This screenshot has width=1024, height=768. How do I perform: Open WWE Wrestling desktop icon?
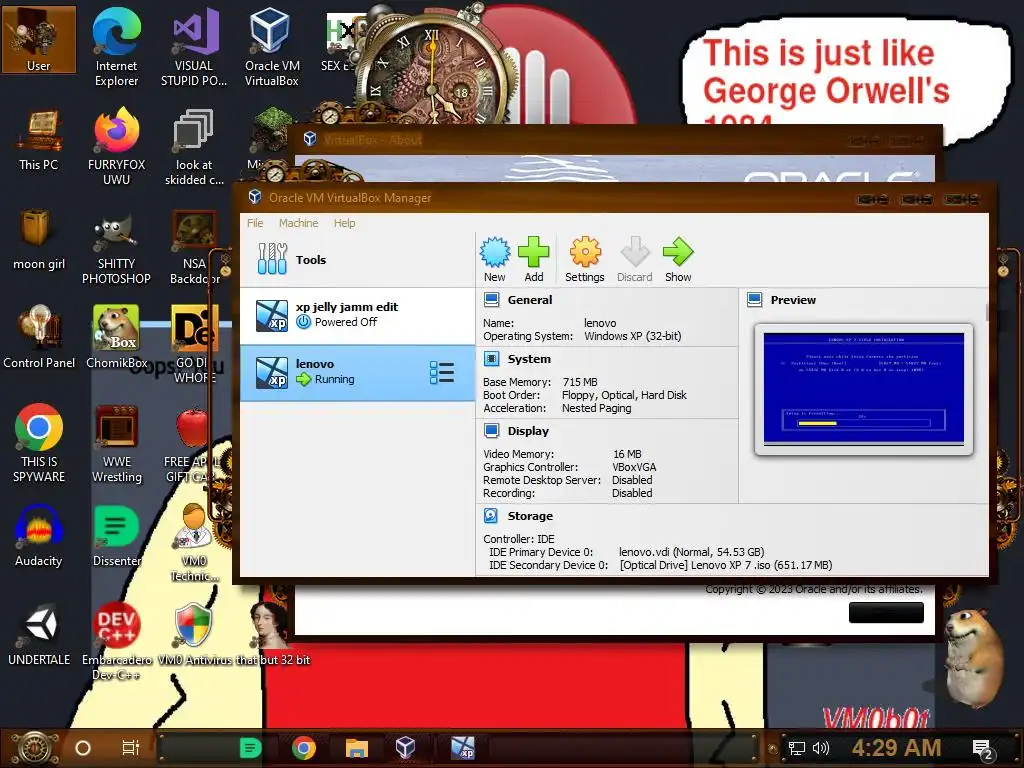pos(116,444)
